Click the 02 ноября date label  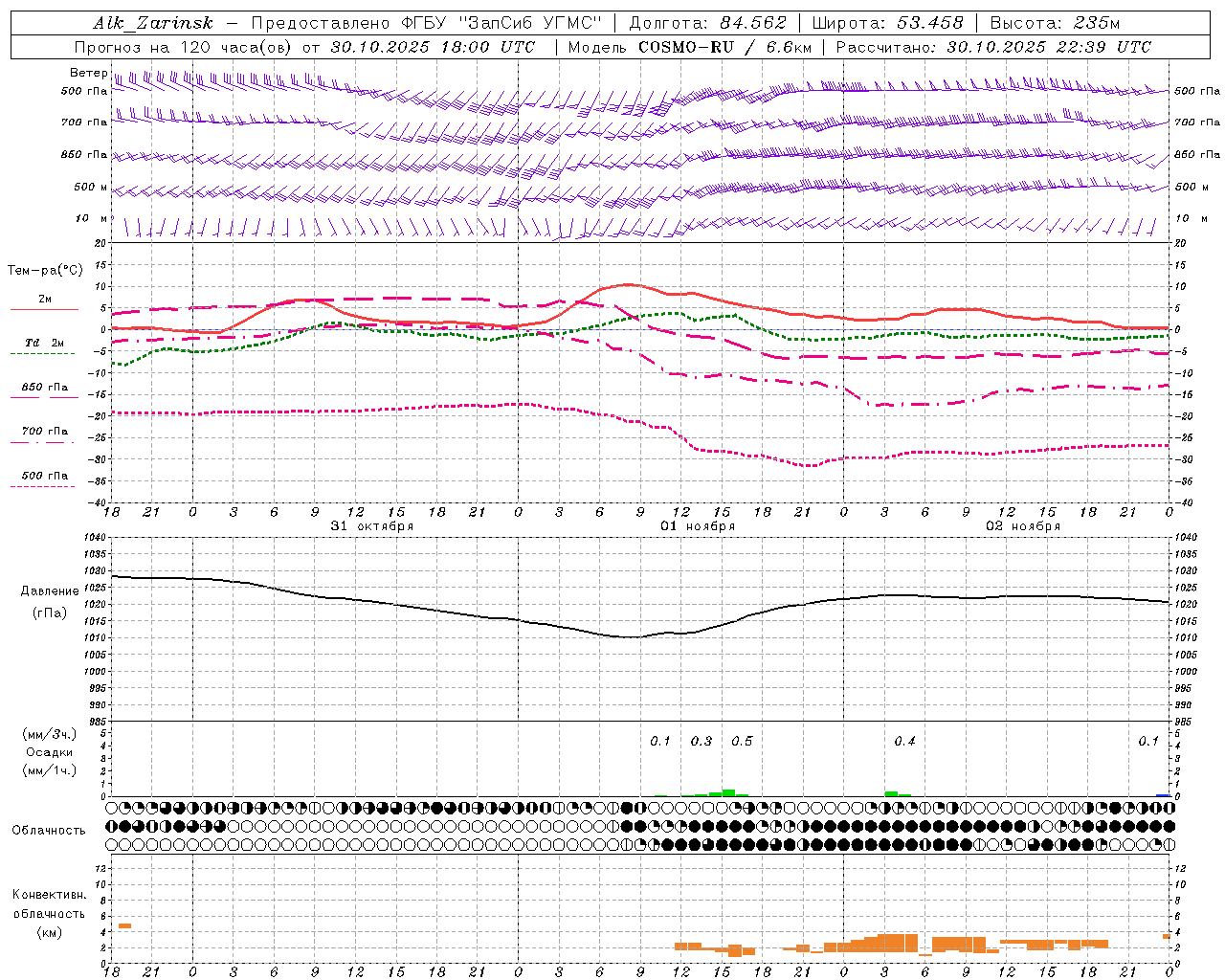pyautogui.click(x=1023, y=526)
